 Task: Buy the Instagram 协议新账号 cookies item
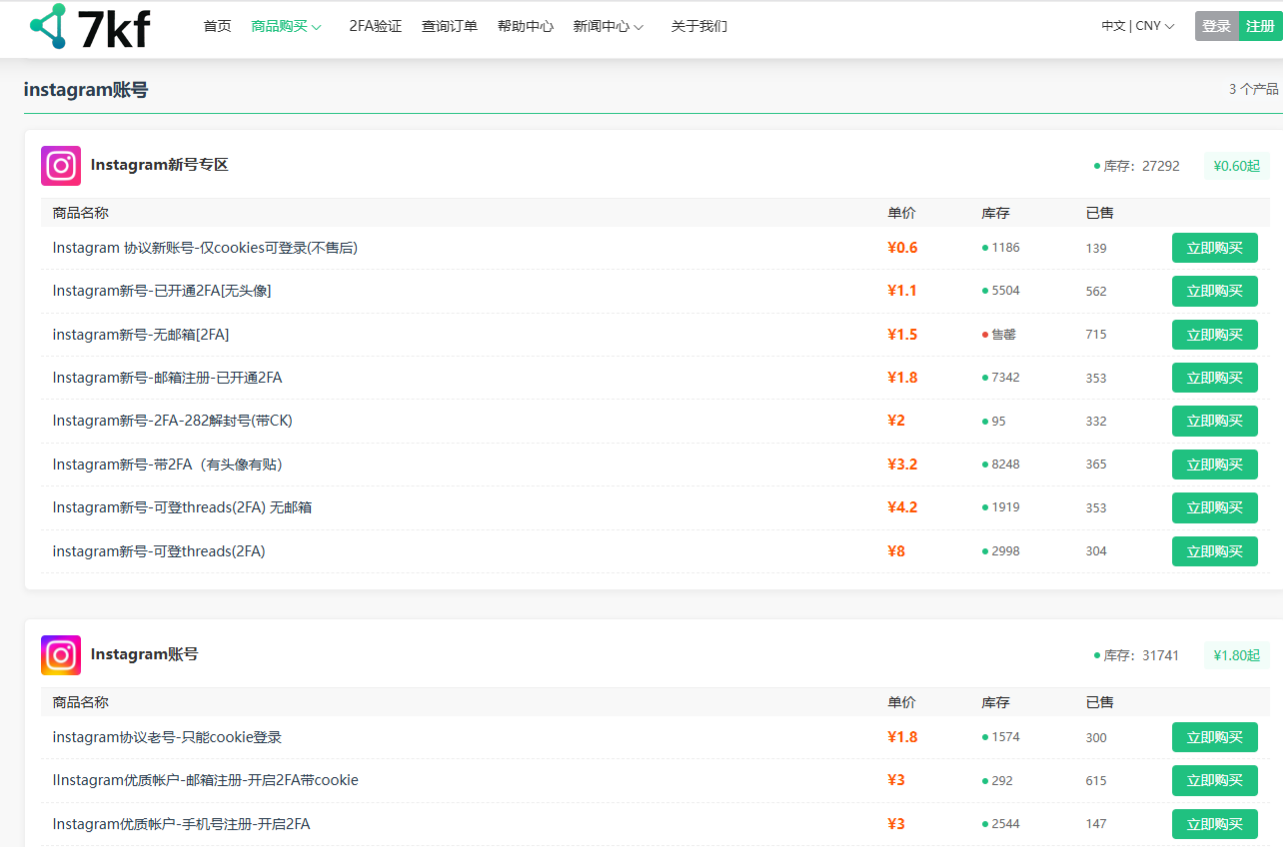pos(1214,248)
